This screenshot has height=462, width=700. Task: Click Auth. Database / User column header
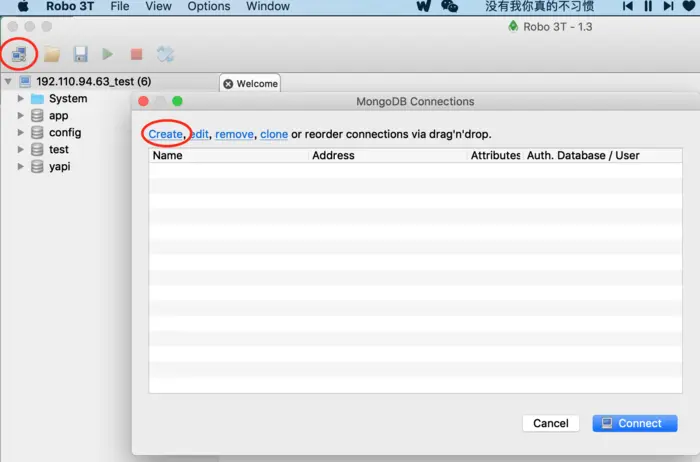pyautogui.click(x=602, y=155)
